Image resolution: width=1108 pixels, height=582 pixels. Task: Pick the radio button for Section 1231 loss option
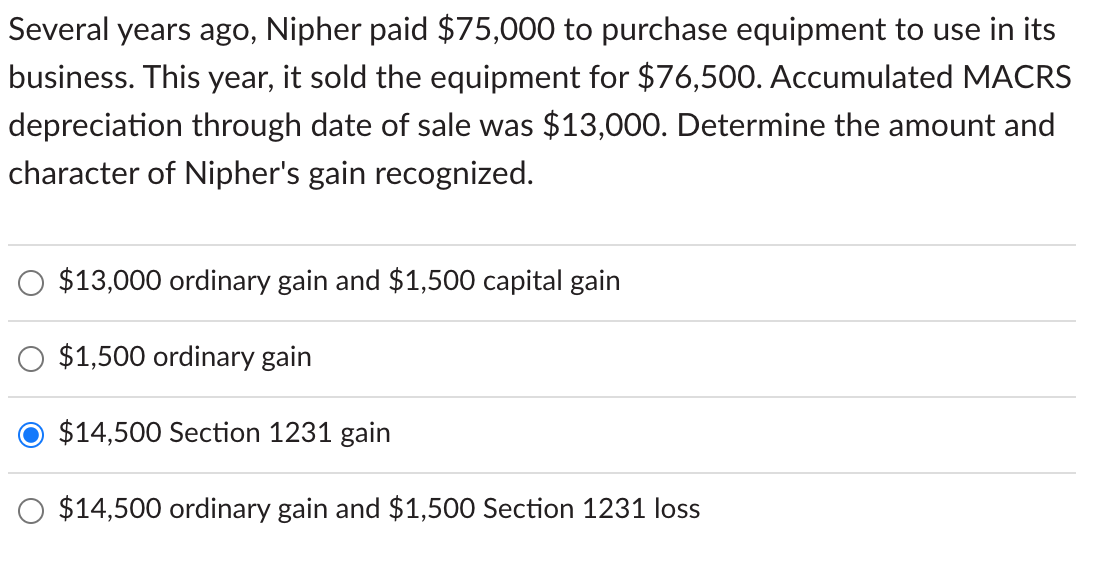pyautogui.click(x=31, y=511)
